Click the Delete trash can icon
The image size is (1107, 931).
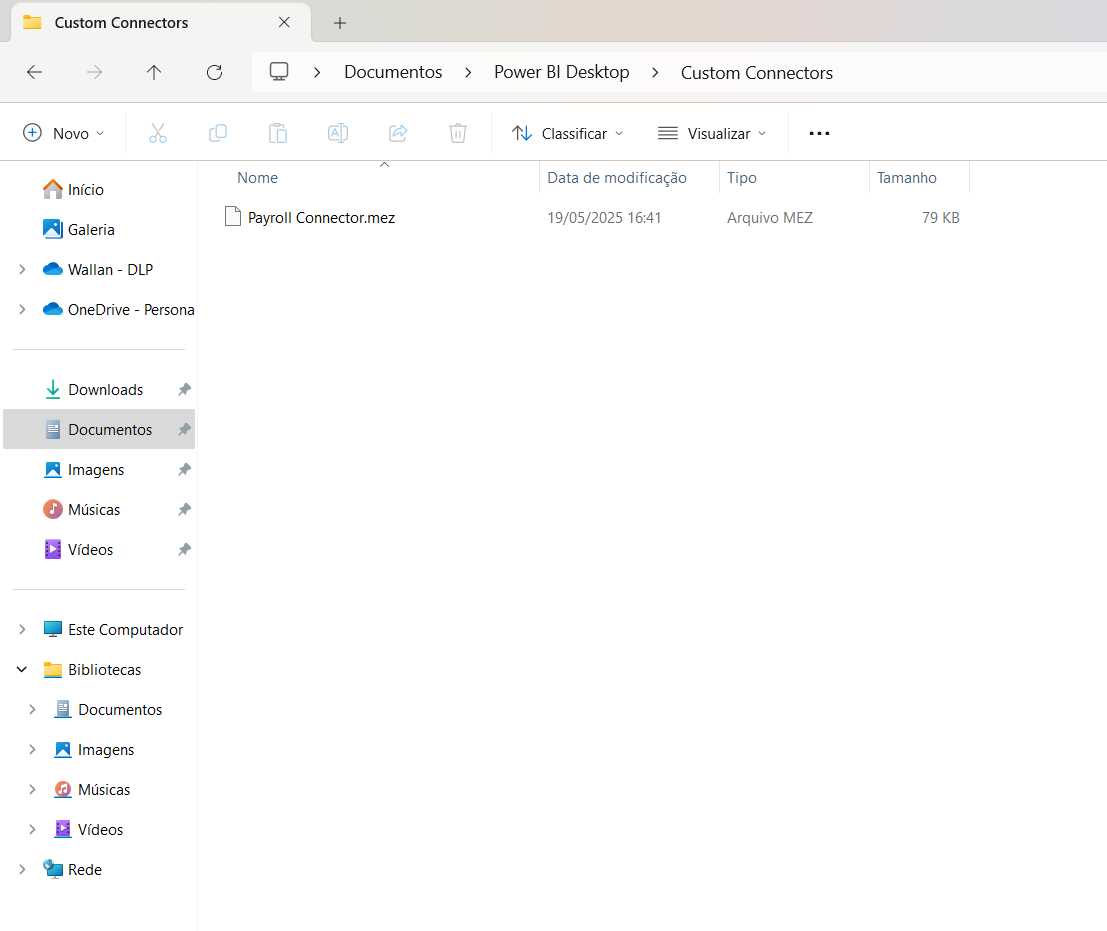[458, 133]
